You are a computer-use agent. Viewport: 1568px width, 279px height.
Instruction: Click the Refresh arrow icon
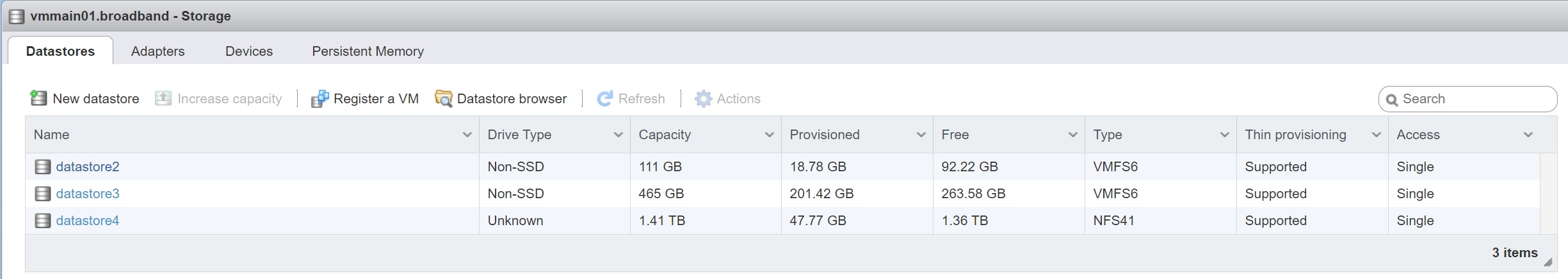point(604,99)
